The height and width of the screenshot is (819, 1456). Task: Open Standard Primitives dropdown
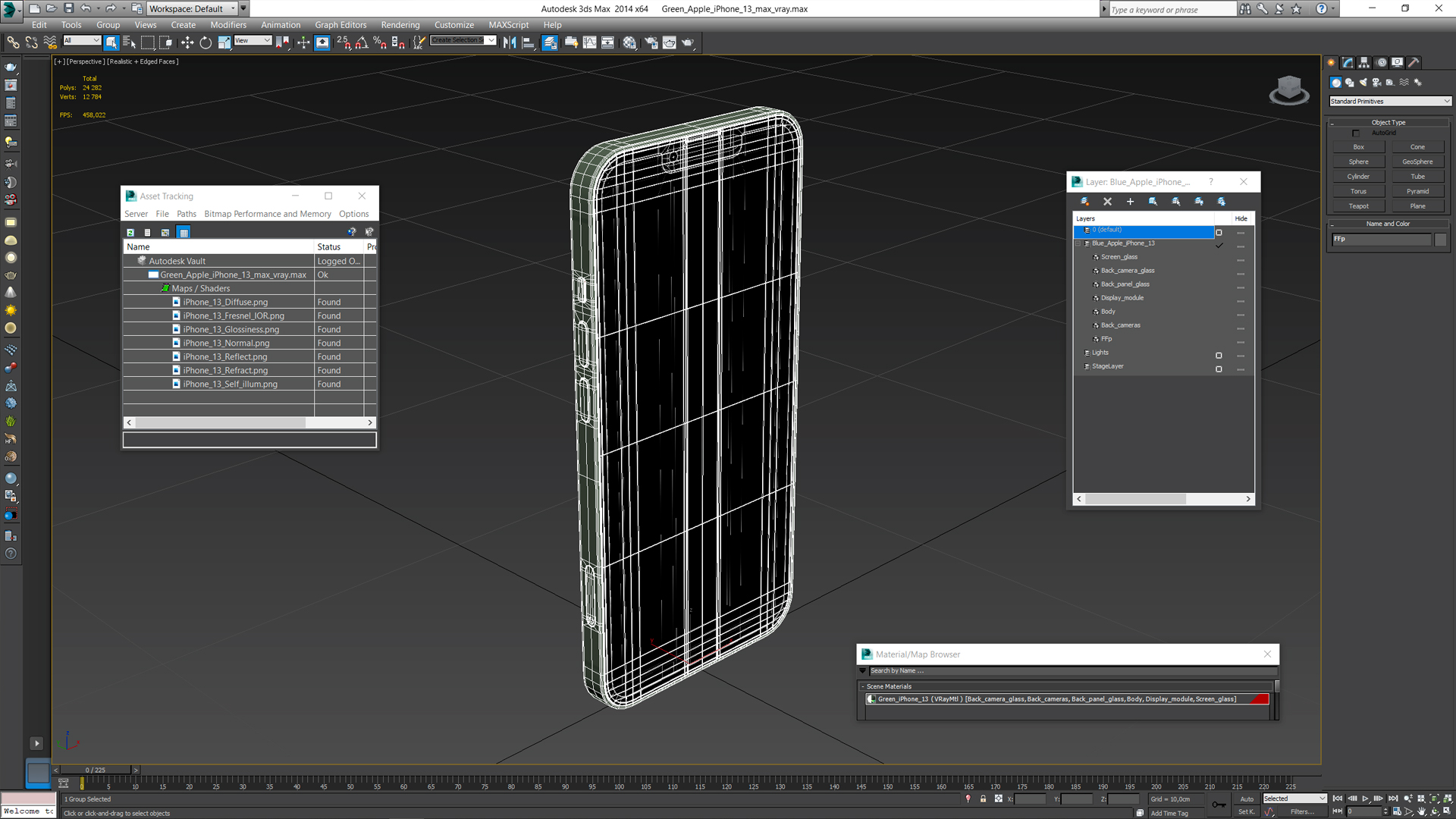[1390, 101]
